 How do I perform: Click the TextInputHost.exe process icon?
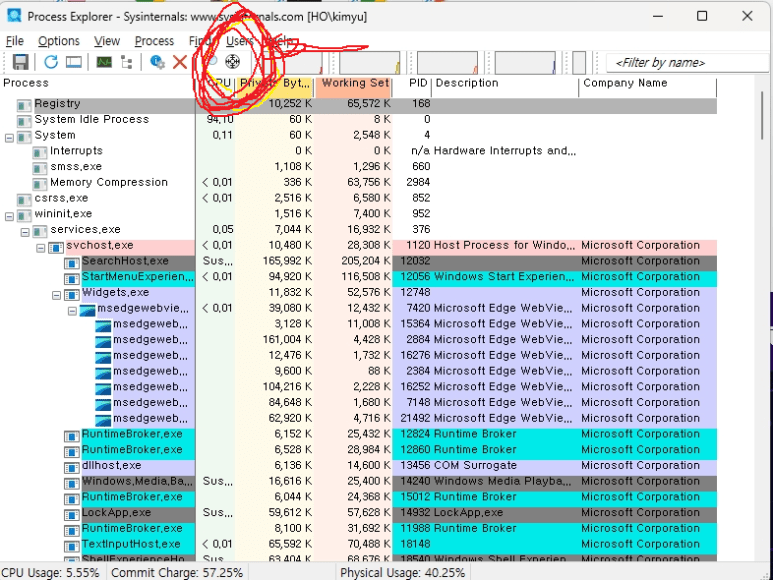(x=71, y=546)
